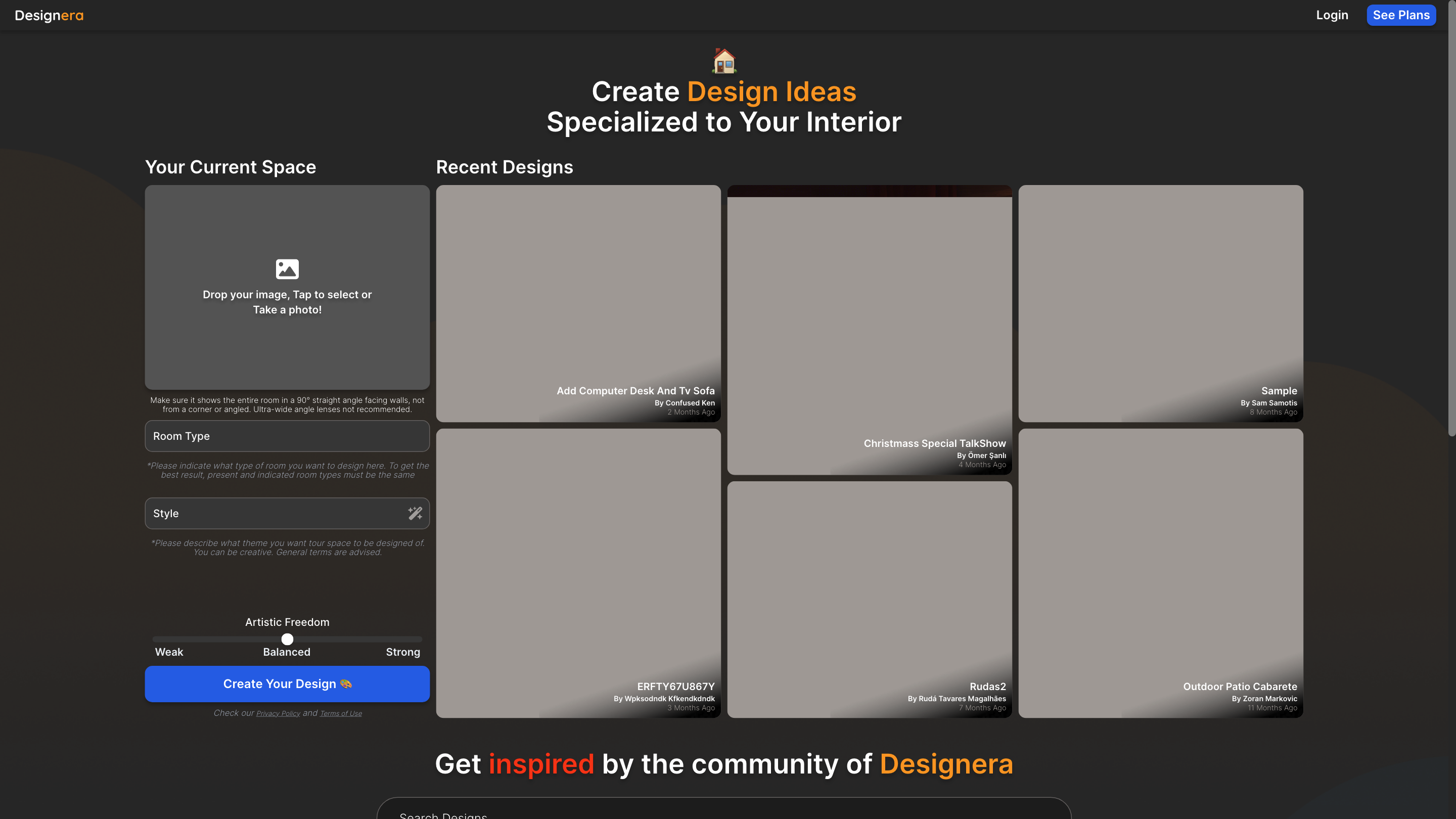Click the house emoji above the main heading
1456x819 pixels.
click(723, 62)
